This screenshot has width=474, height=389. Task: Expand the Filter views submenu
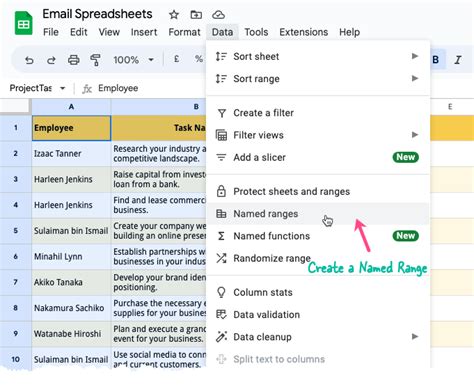318,135
